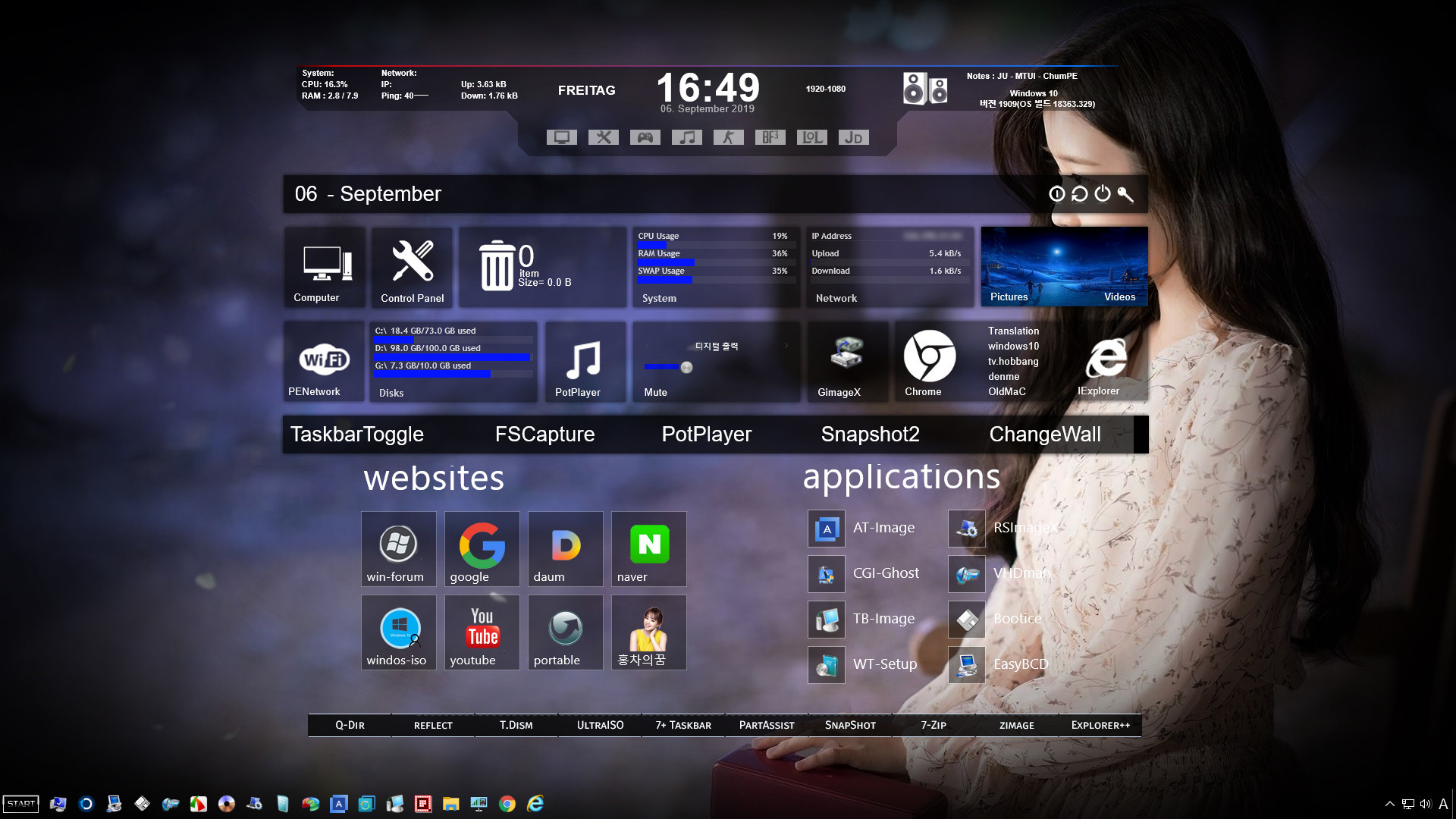Open the Pictures folder link
Viewport: 1456px width, 819px height.
[x=1009, y=297]
